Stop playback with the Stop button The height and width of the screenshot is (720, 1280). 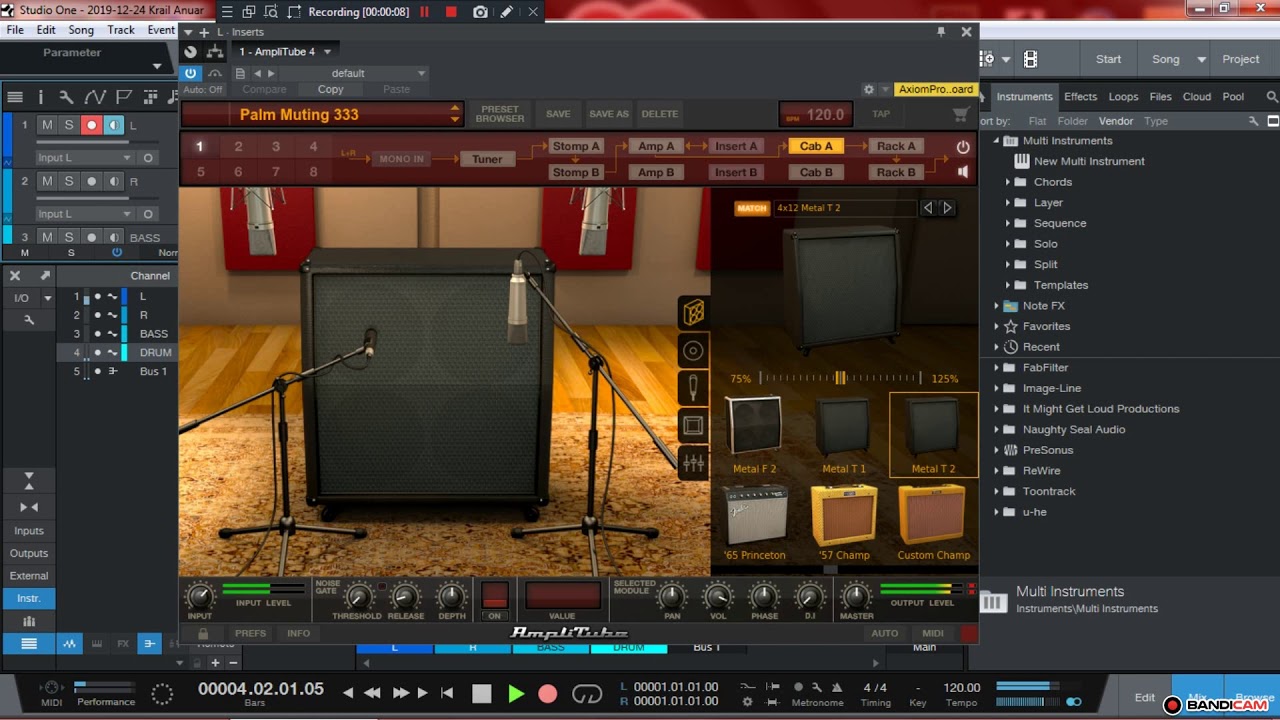click(x=482, y=693)
